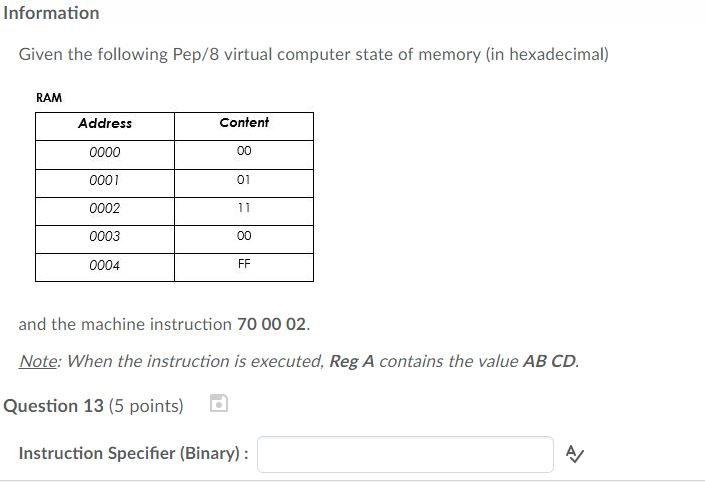
Task: Click the machine instruction 70 00 02 text
Action: pos(272,324)
